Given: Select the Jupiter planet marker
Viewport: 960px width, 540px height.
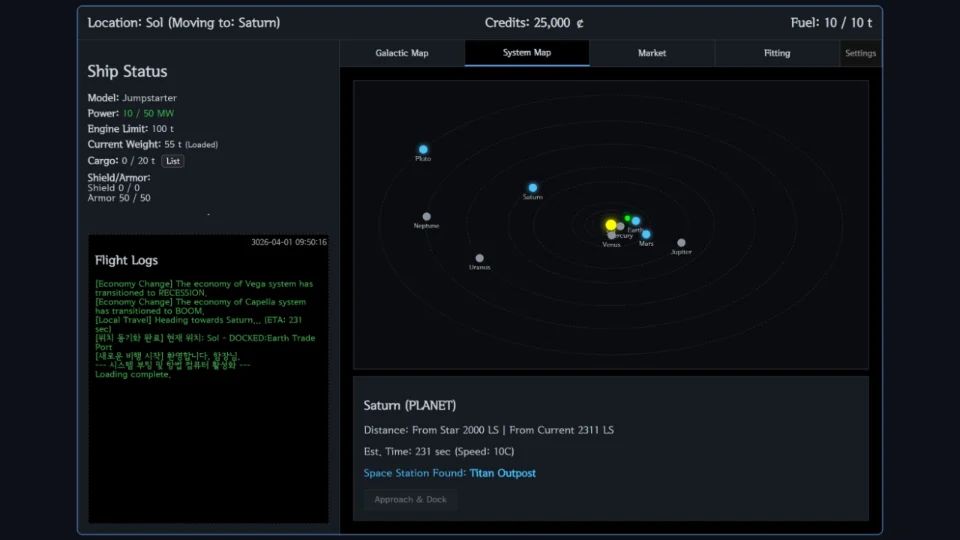Looking at the screenshot, I should click(681, 243).
